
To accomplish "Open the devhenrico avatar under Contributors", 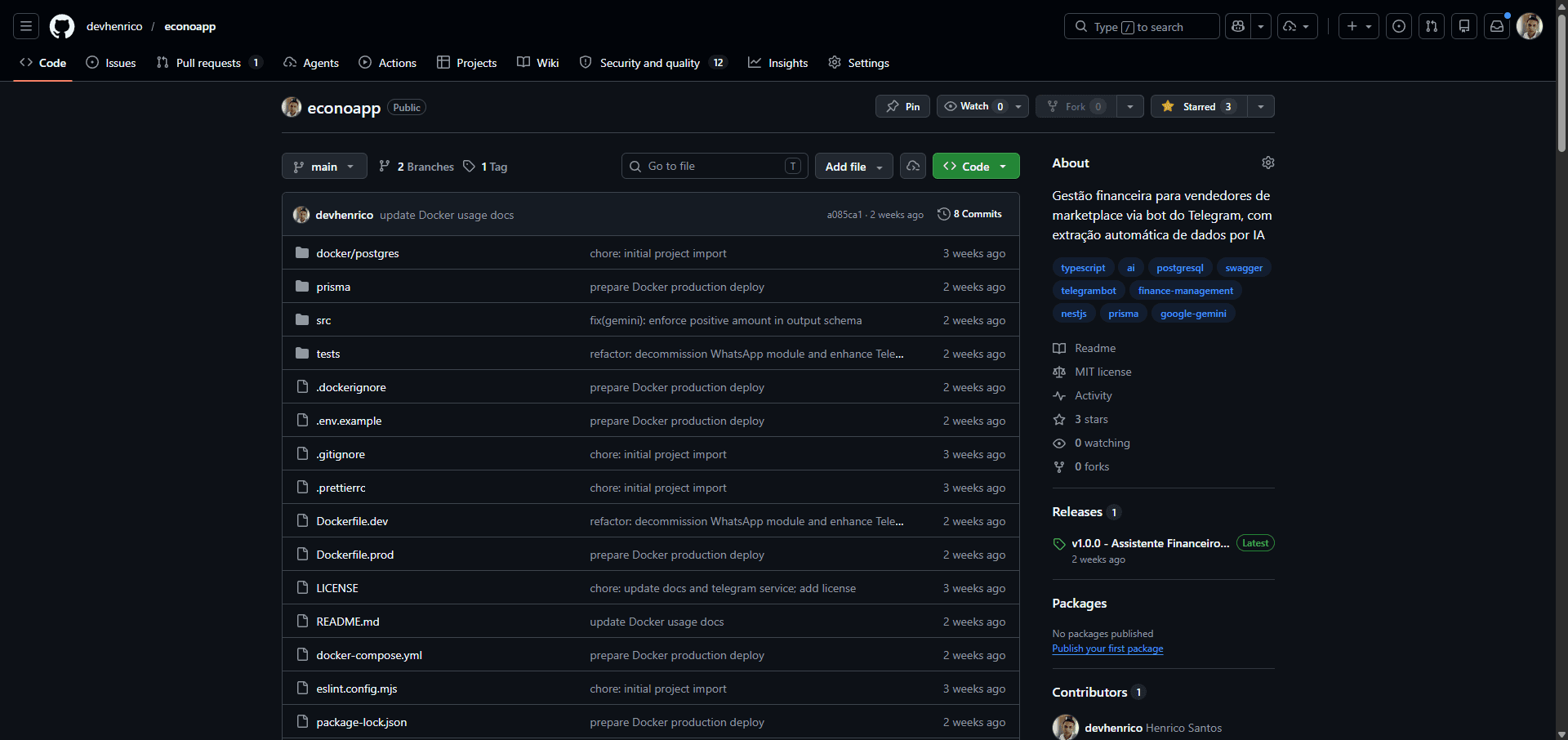I will (x=1066, y=728).
